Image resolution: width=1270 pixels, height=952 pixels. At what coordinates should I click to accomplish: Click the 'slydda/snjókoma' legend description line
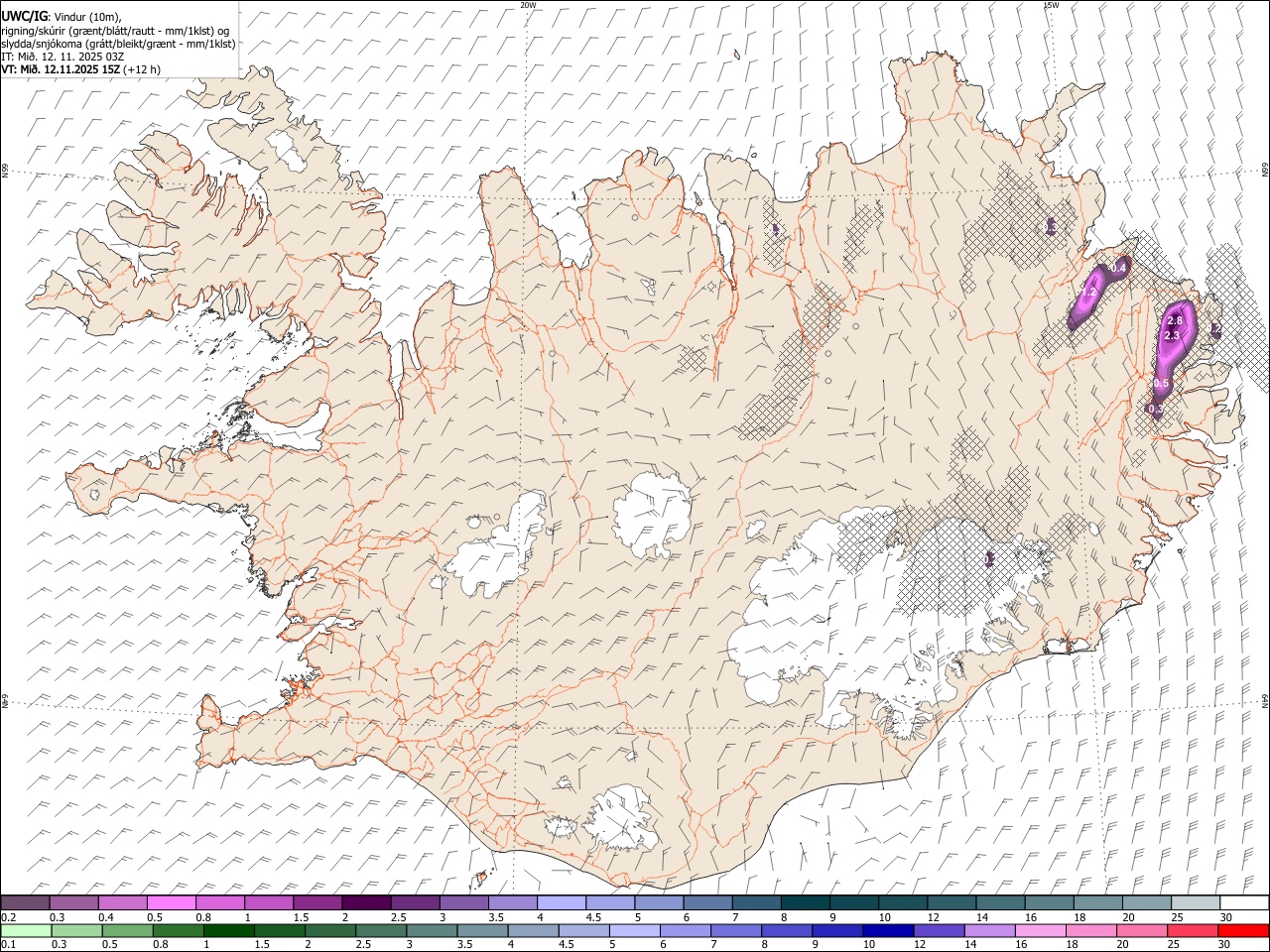pos(118,44)
